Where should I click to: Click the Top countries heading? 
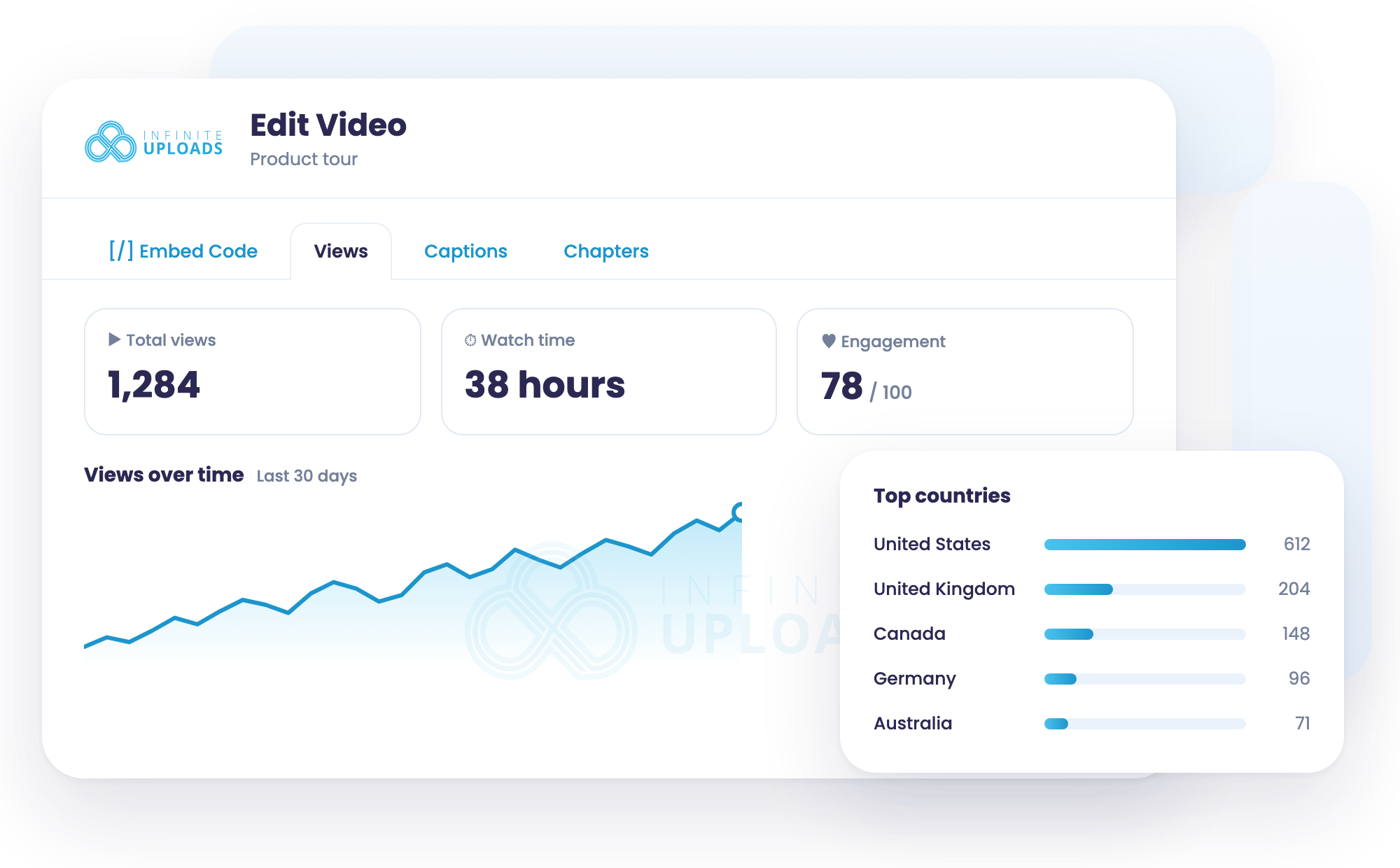click(x=942, y=496)
